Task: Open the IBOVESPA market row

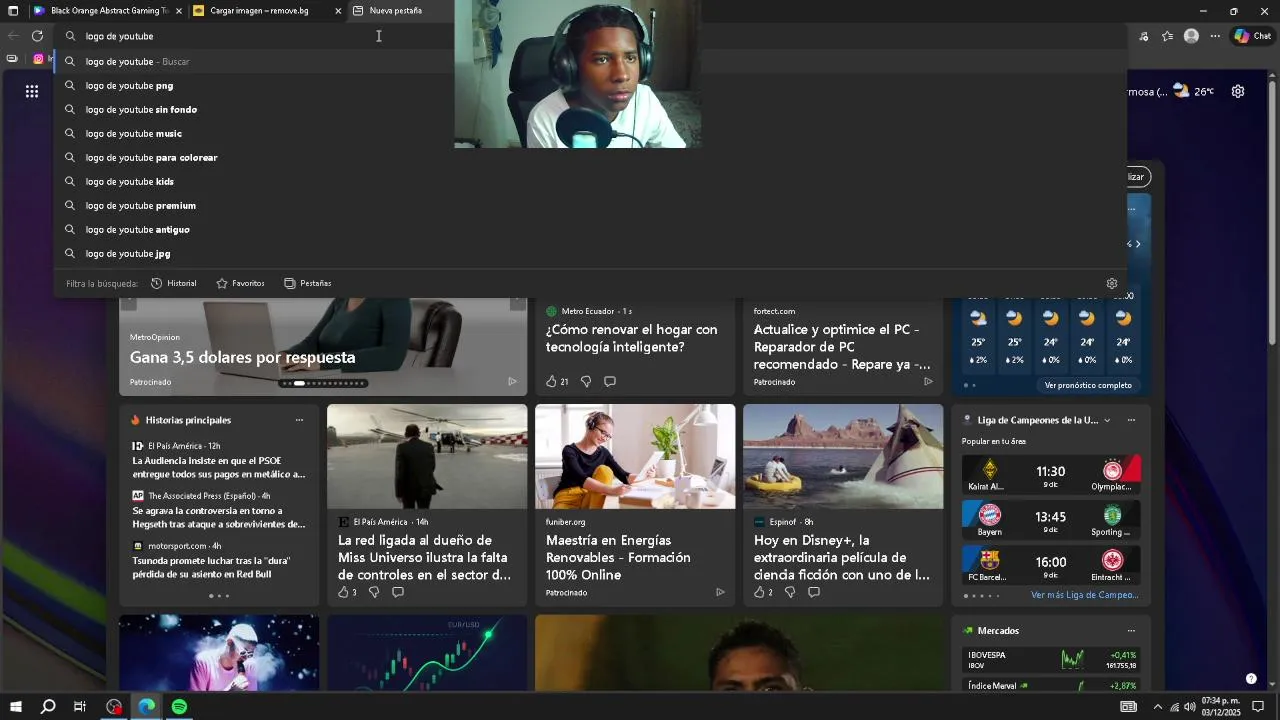Action: (x=1051, y=660)
